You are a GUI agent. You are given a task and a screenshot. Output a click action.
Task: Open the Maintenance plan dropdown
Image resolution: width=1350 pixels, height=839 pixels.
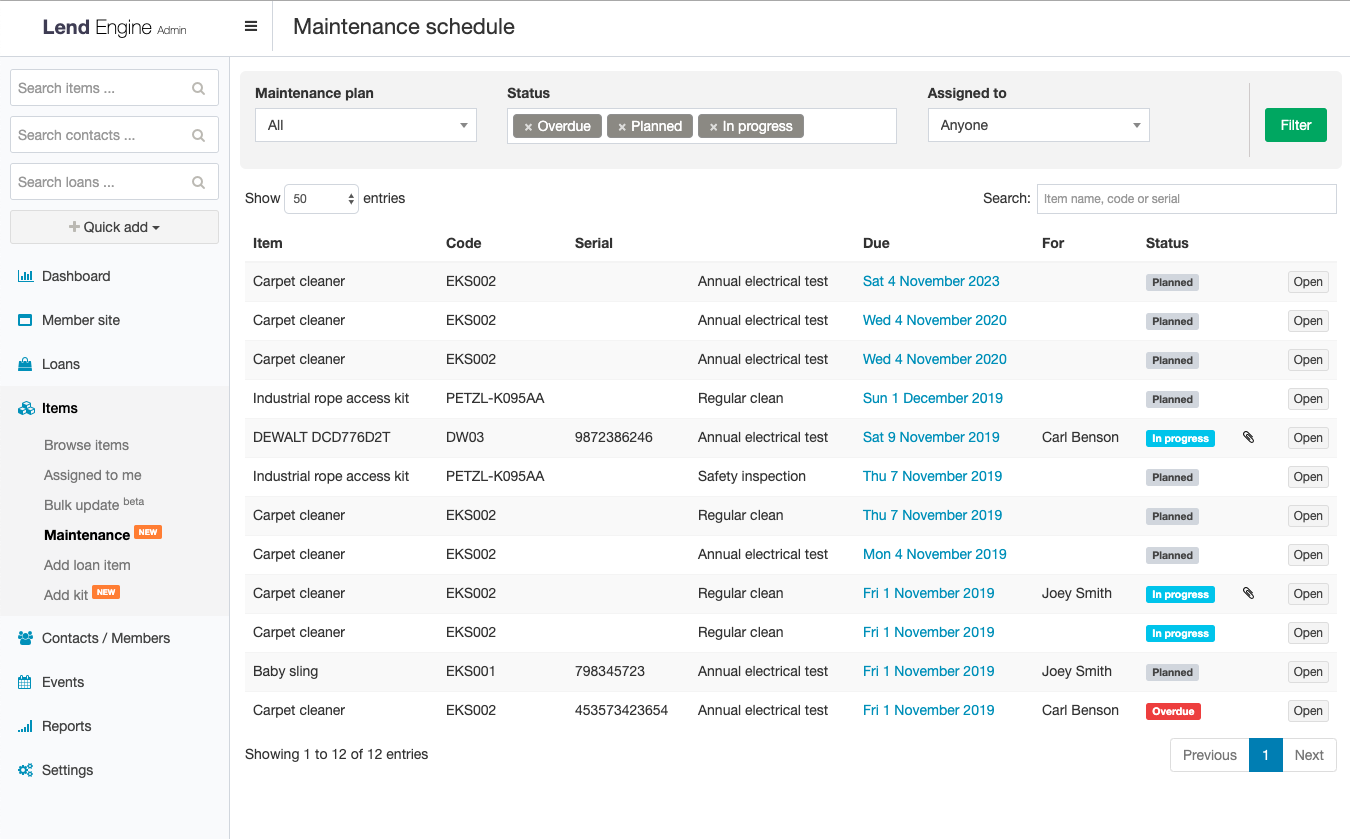point(366,125)
